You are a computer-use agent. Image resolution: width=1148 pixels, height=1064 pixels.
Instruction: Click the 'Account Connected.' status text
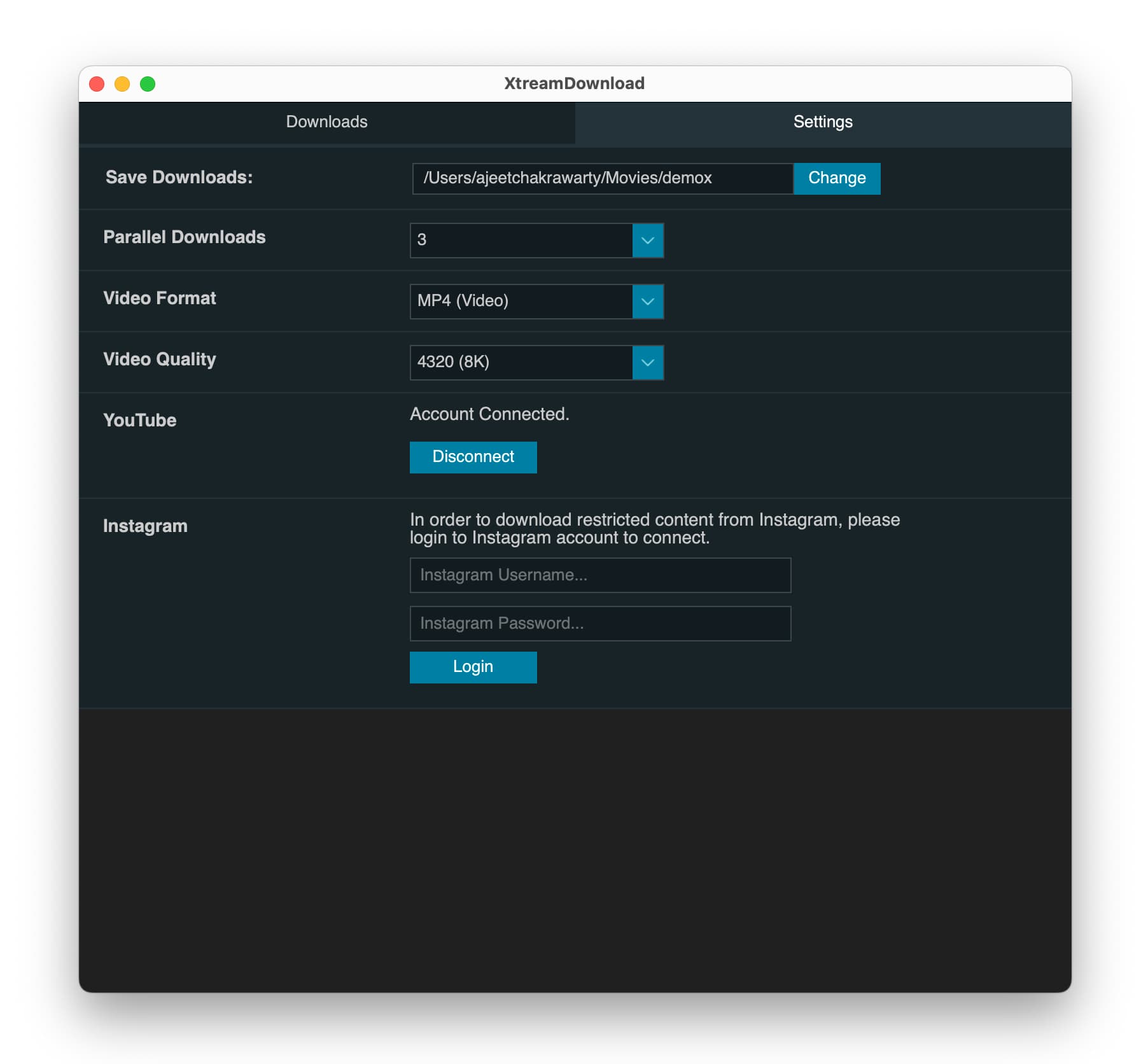(489, 414)
